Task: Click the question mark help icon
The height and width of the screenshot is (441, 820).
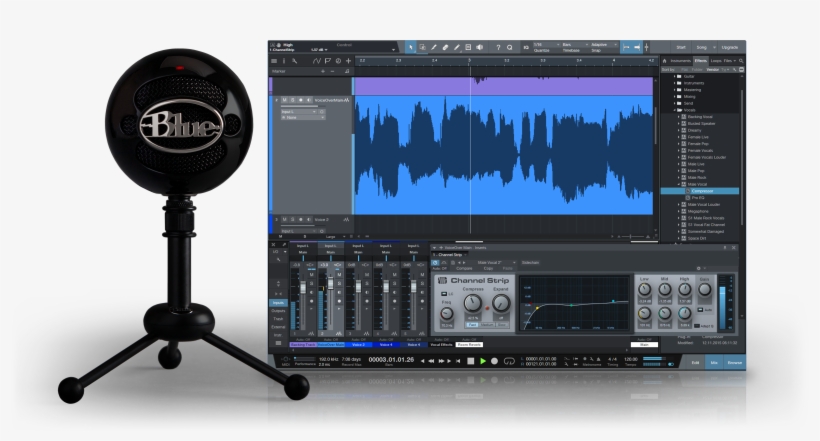Action: click(x=498, y=47)
